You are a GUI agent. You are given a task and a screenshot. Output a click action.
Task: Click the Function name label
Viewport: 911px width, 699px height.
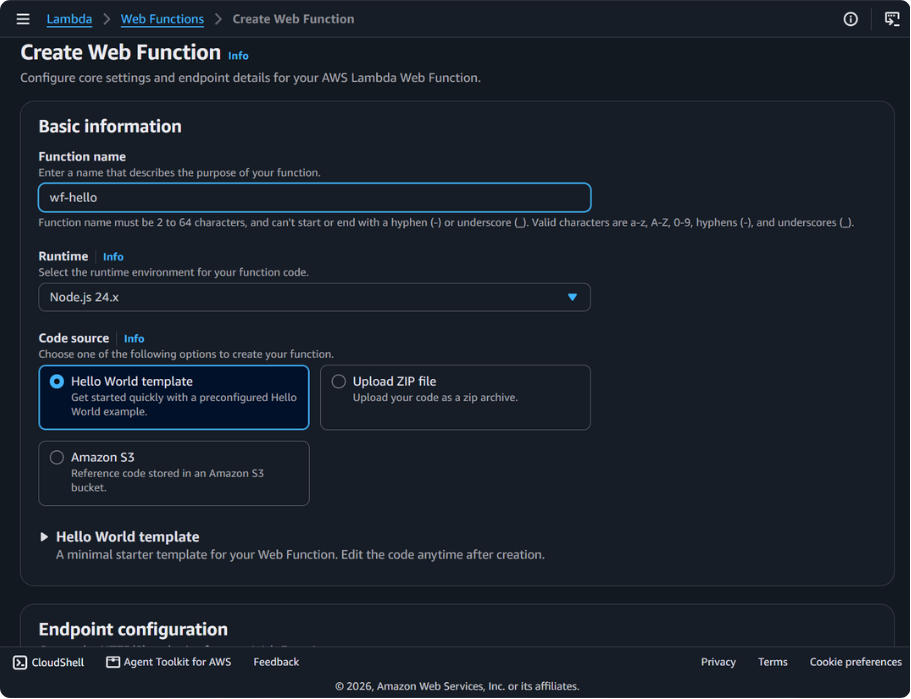click(82, 157)
